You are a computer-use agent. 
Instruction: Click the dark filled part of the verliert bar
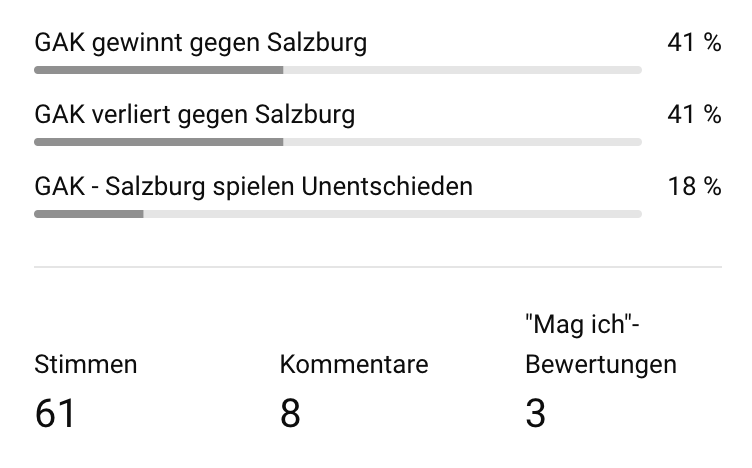click(158, 142)
